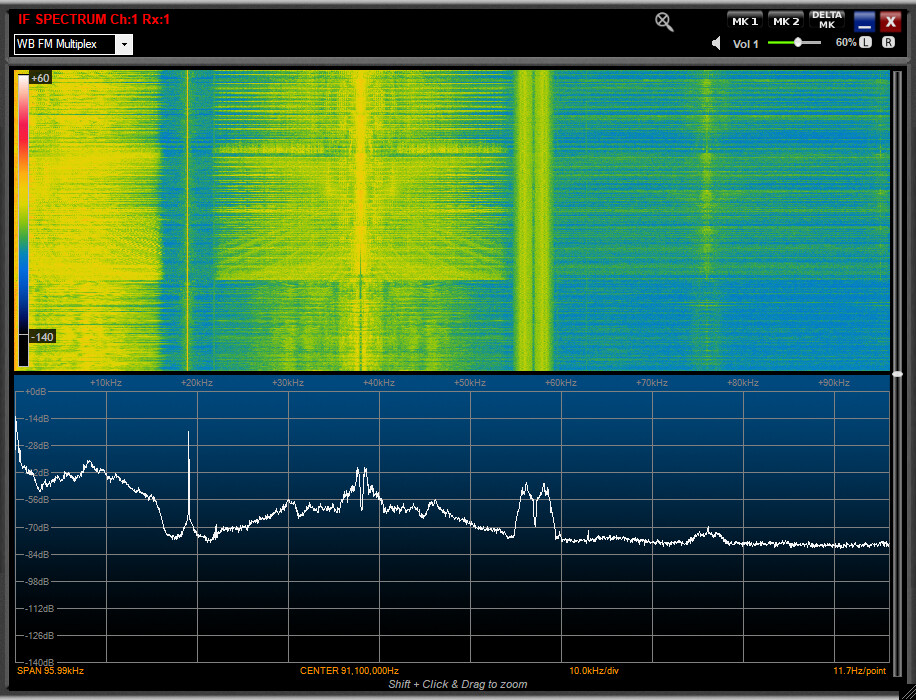The height and width of the screenshot is (700, 916).
Task: Adjust the Vol 1 volume slider
Action: pyautogui.click(x=794, y=43)
